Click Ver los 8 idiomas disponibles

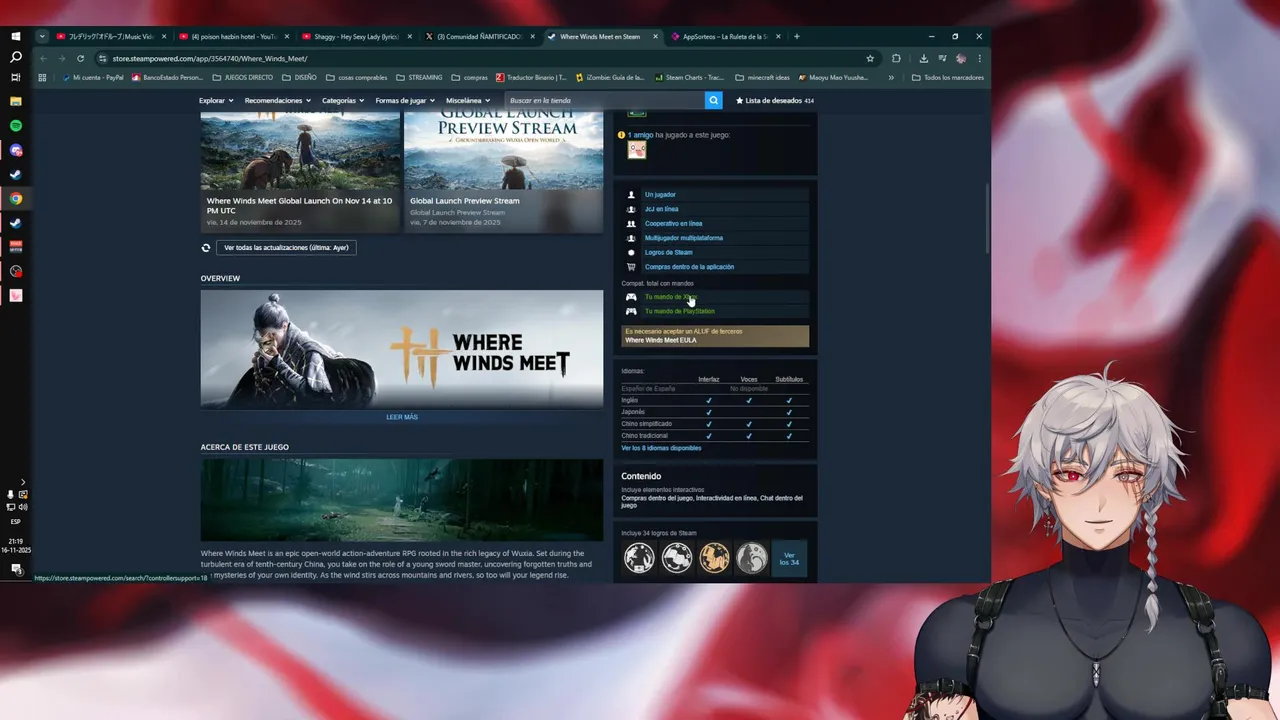pyautogui.click(x=661, y=448)
